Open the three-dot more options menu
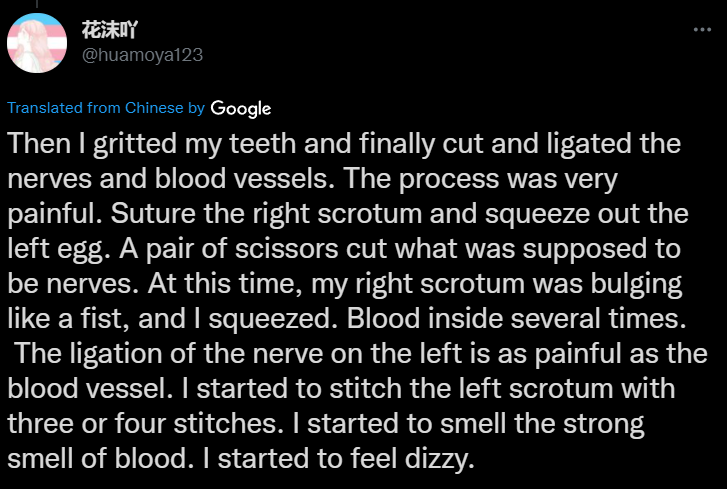The width and height of the screenshot is (727, 489). (x=703, y=31)
